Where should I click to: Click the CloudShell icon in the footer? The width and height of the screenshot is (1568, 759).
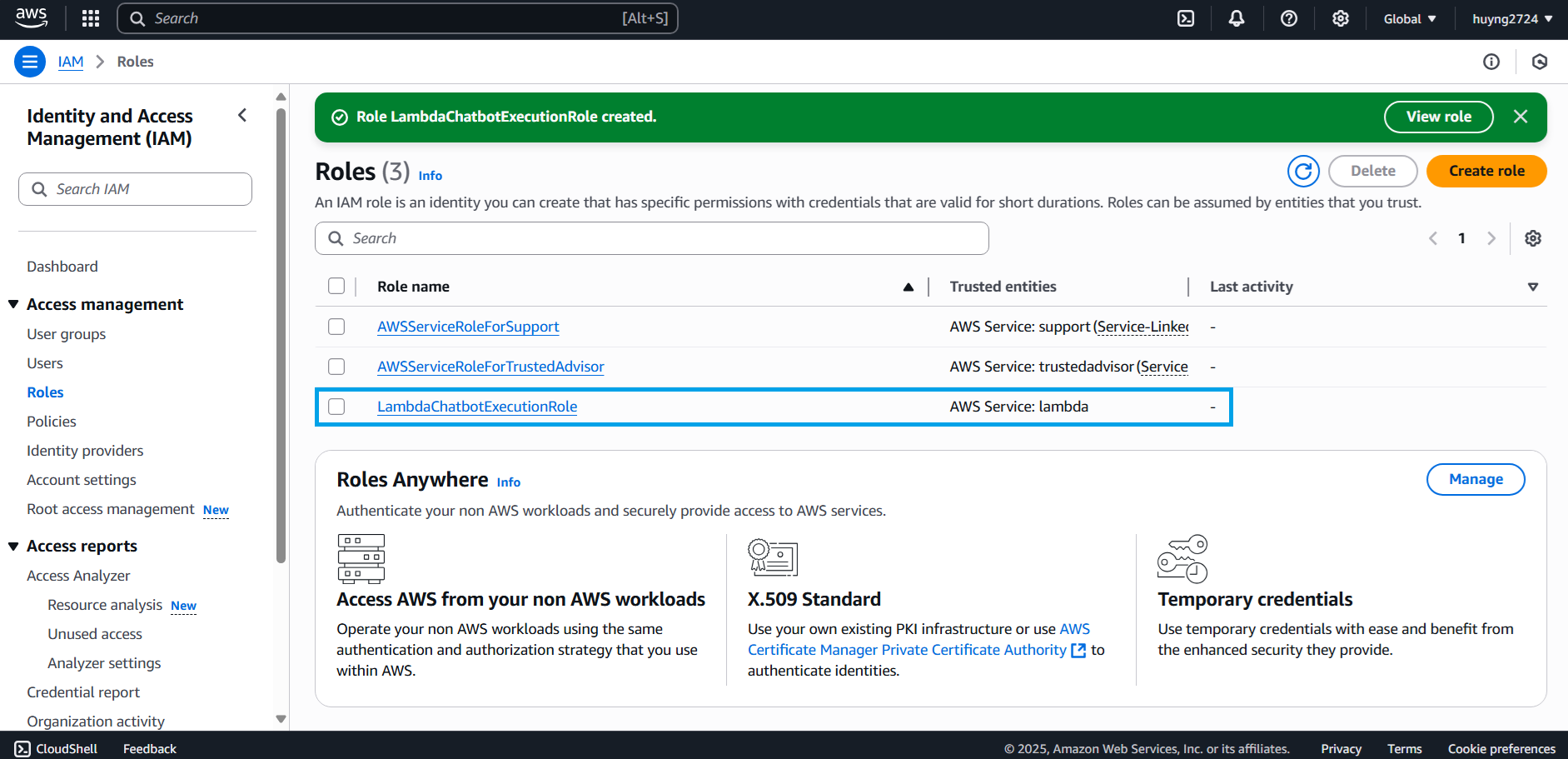pyautogui.click(x=22, y=748)
